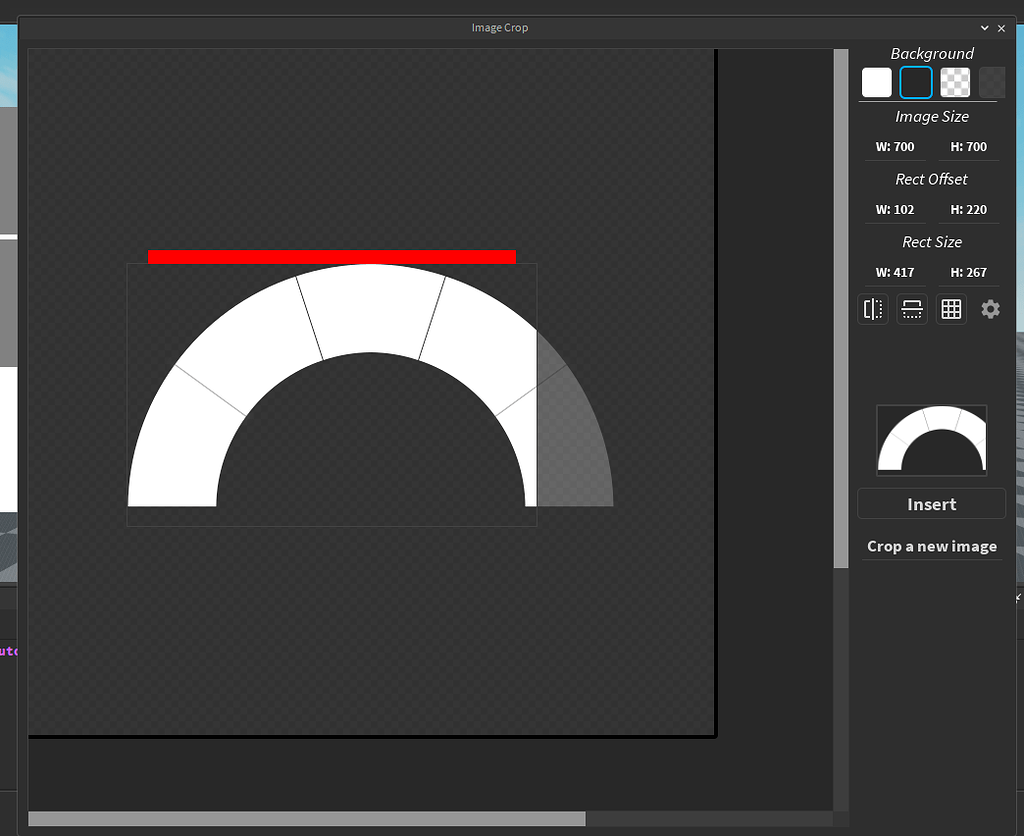The width and height of the screenshot is (1024, 836).
Task: Enable the checkered transparency background
Action: (x=955, y=82)
